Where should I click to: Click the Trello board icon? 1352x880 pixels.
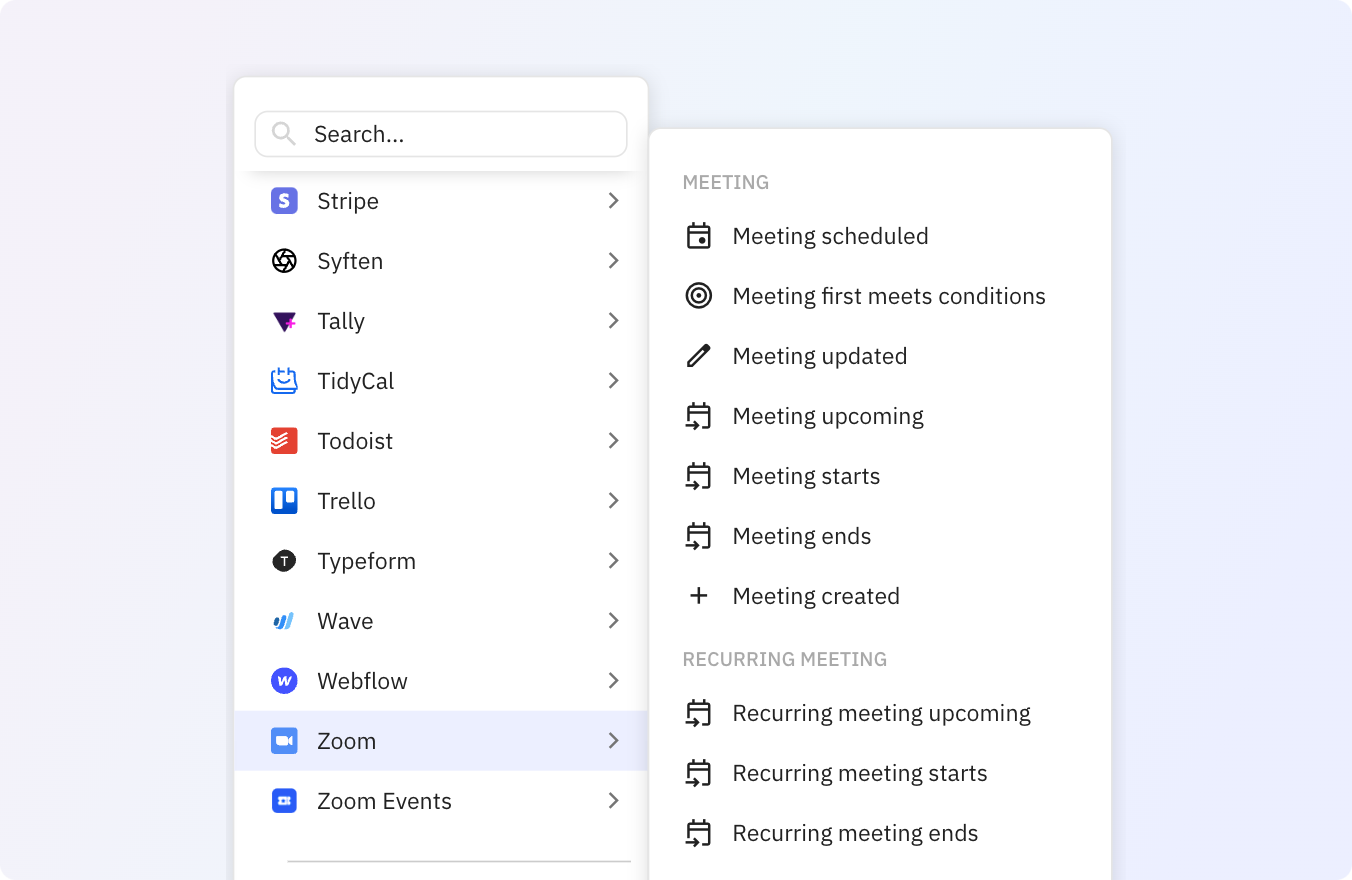point(284,501)
